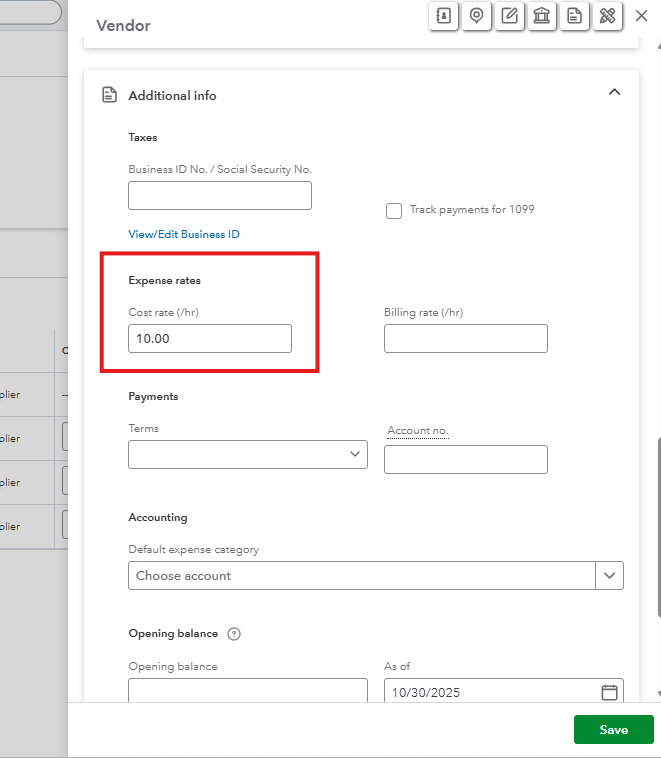Open the As of calendar picker
This screenshot has width=661, height=758.
tap(609, 692)
